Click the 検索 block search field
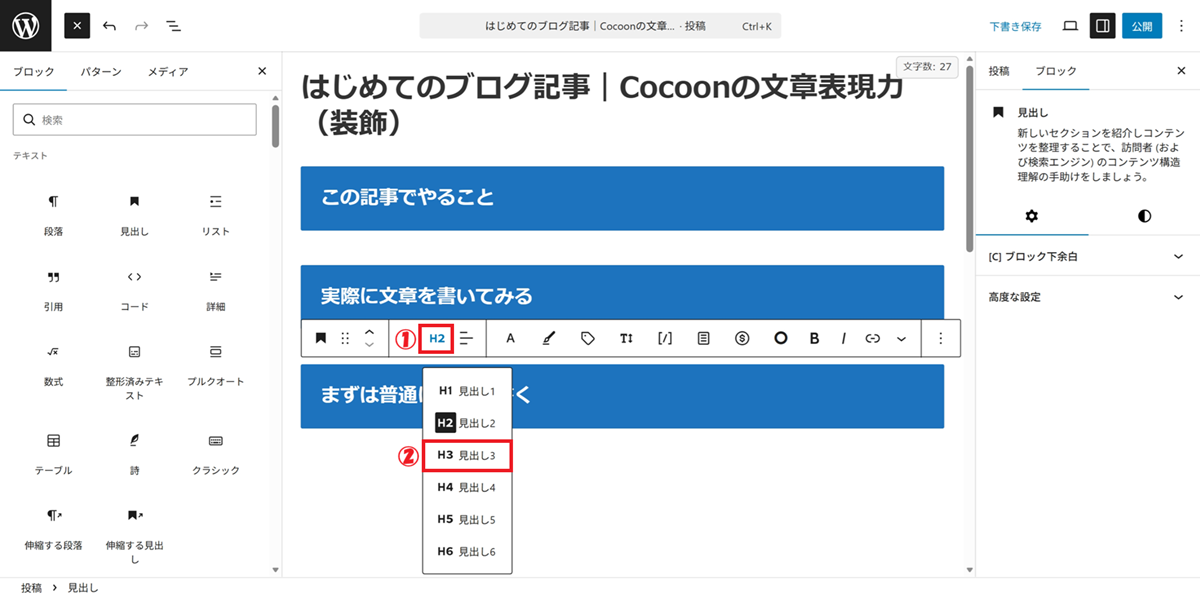This screenshot has height=597, width=1200. [x=135, y=120]
